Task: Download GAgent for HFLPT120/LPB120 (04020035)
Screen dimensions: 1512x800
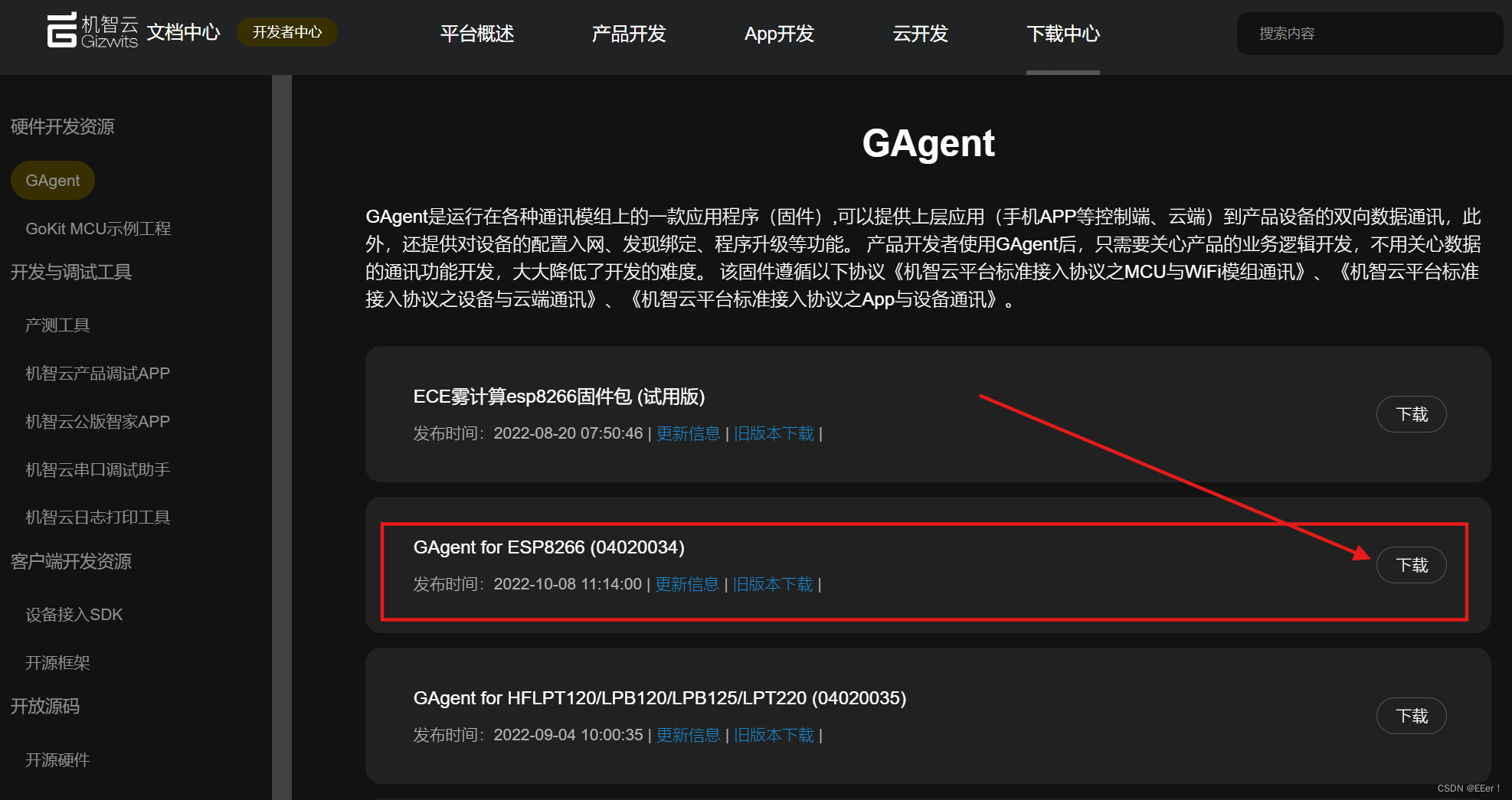Action: click(x=1411, y=716)
